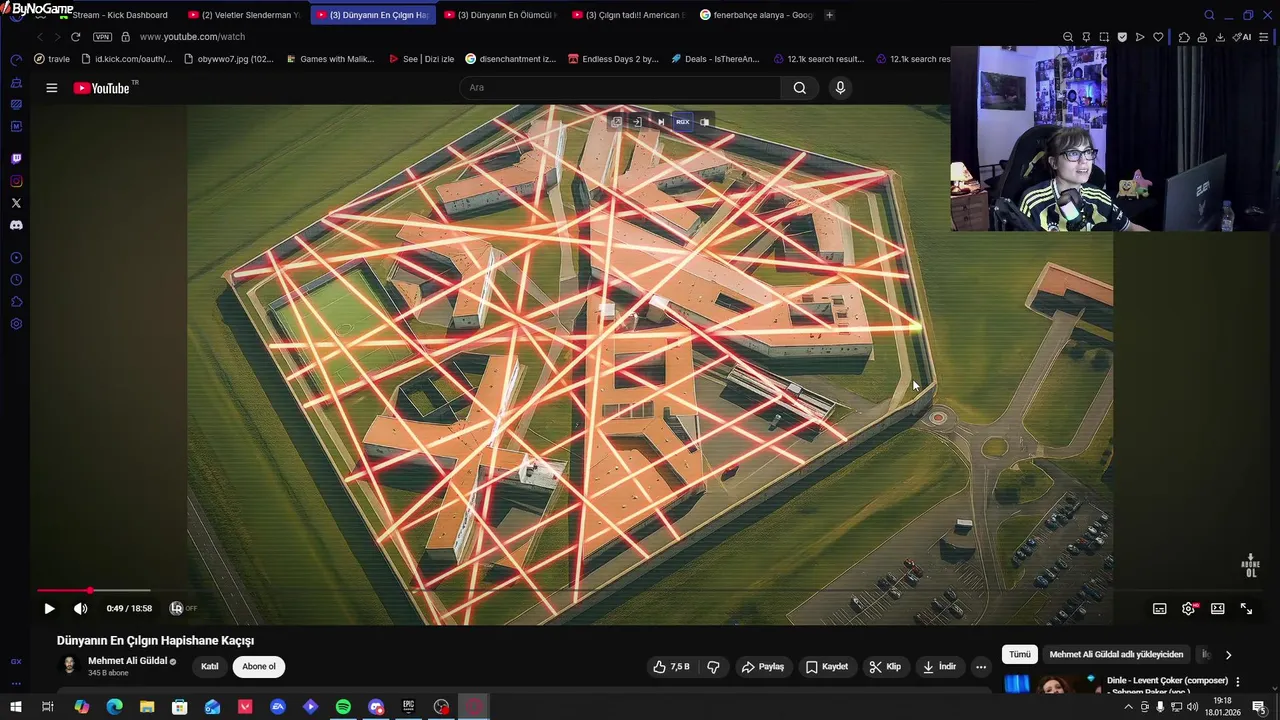Switch to '(3) Çılgın tadı!! American' tab

click(628, 15)
